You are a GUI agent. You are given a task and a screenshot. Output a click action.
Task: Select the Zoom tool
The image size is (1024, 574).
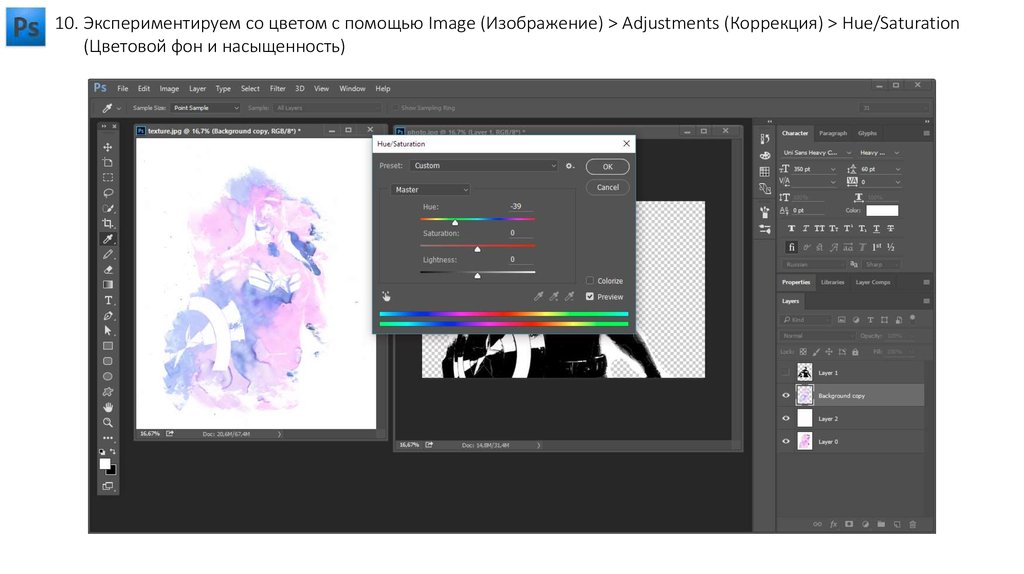point(108,423)
